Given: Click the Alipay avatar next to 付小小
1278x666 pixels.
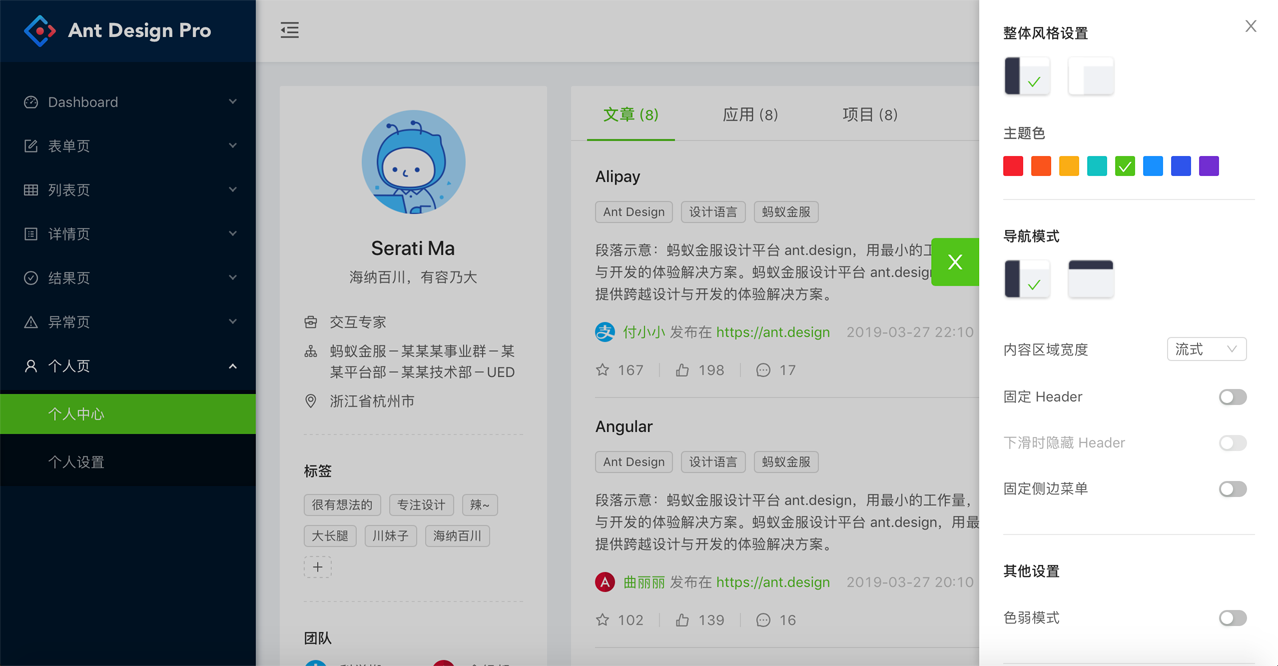Looking at the screenshot, I should tap(605, 332).
